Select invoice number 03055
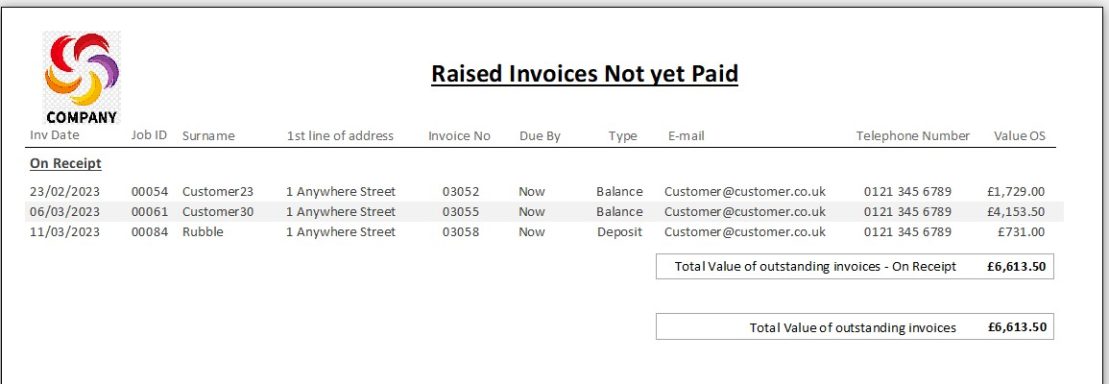The image size is (1109, 384). (x=461, y=211)
